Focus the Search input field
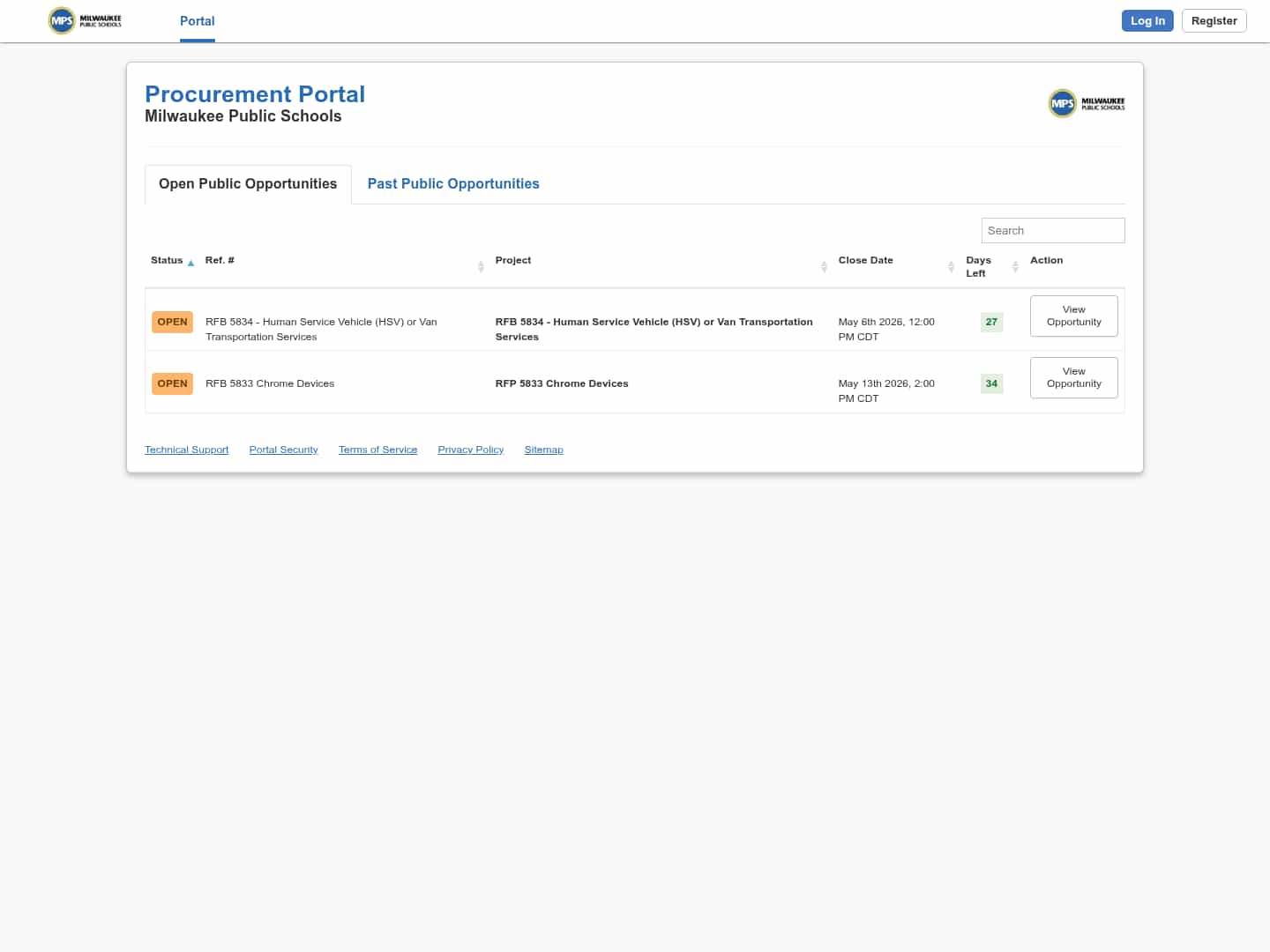Image resolution: width=1270 pixels, height=952 pixels. click(x=1052, y=230)
